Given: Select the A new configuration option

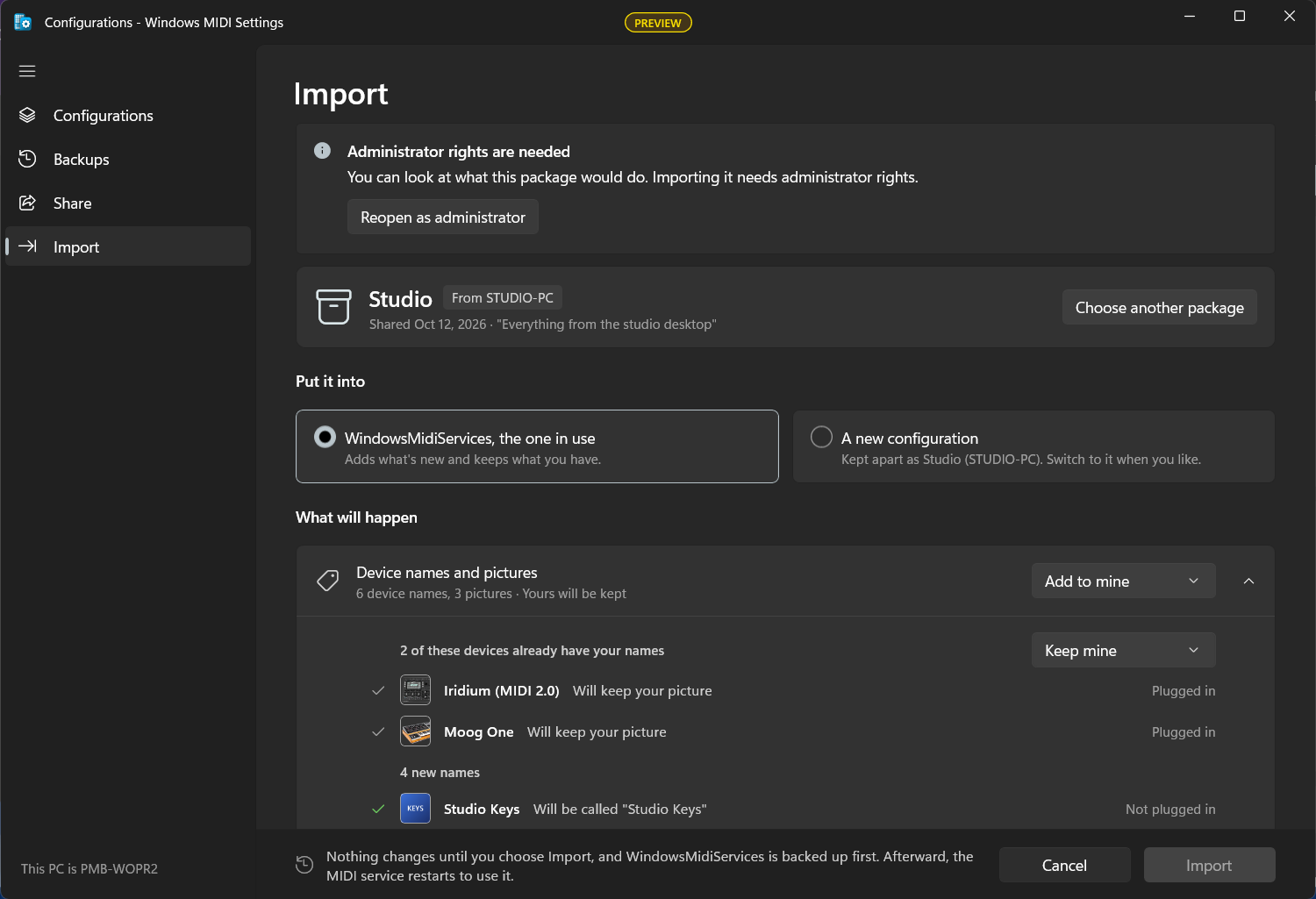Looking at the screenshot, I should [1033, 446].
